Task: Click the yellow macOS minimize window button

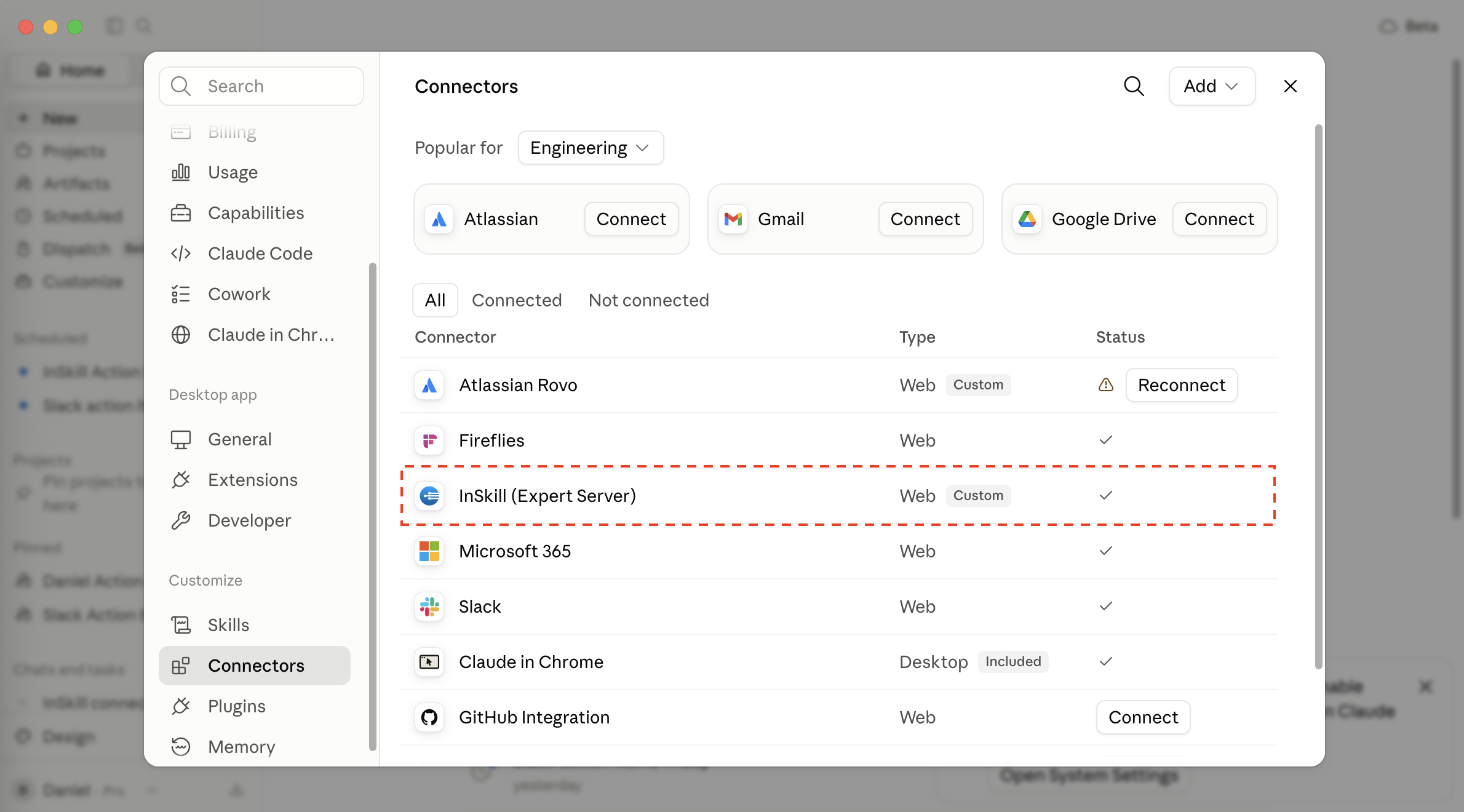Action: click(x=50, y=26)
